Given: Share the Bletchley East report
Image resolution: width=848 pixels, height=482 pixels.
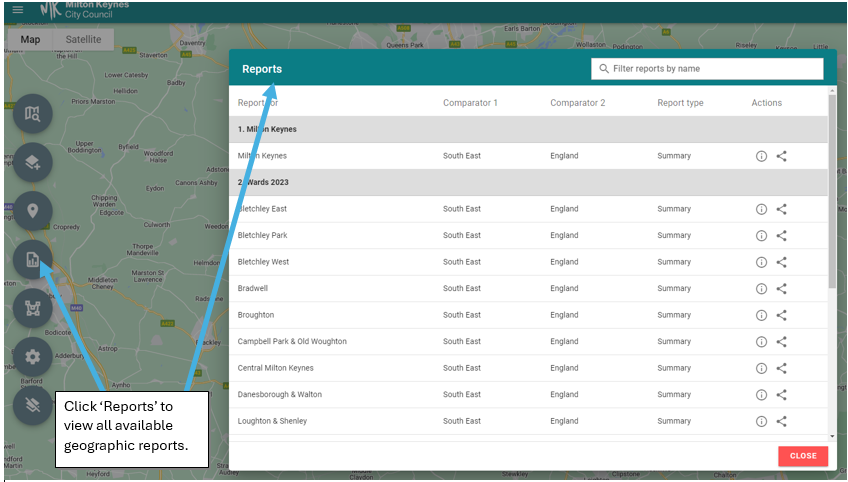Looking at the screenshot, I should tap(782, 209).
